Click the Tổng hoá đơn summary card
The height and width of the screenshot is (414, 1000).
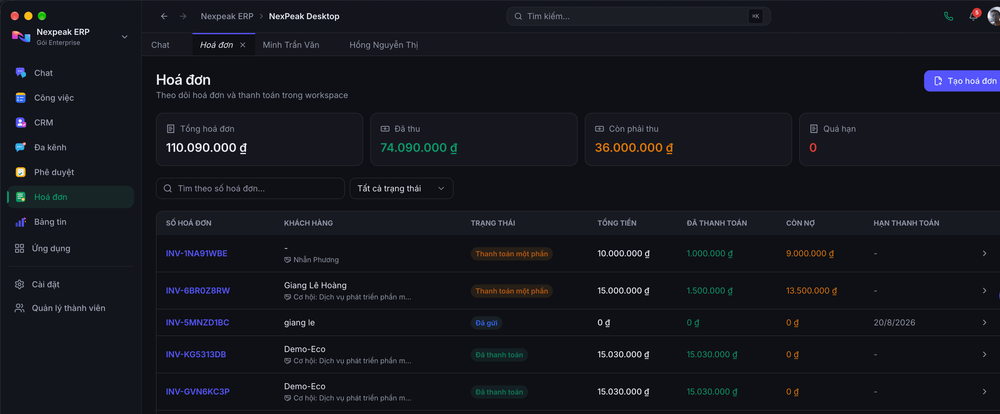(260, 140)
